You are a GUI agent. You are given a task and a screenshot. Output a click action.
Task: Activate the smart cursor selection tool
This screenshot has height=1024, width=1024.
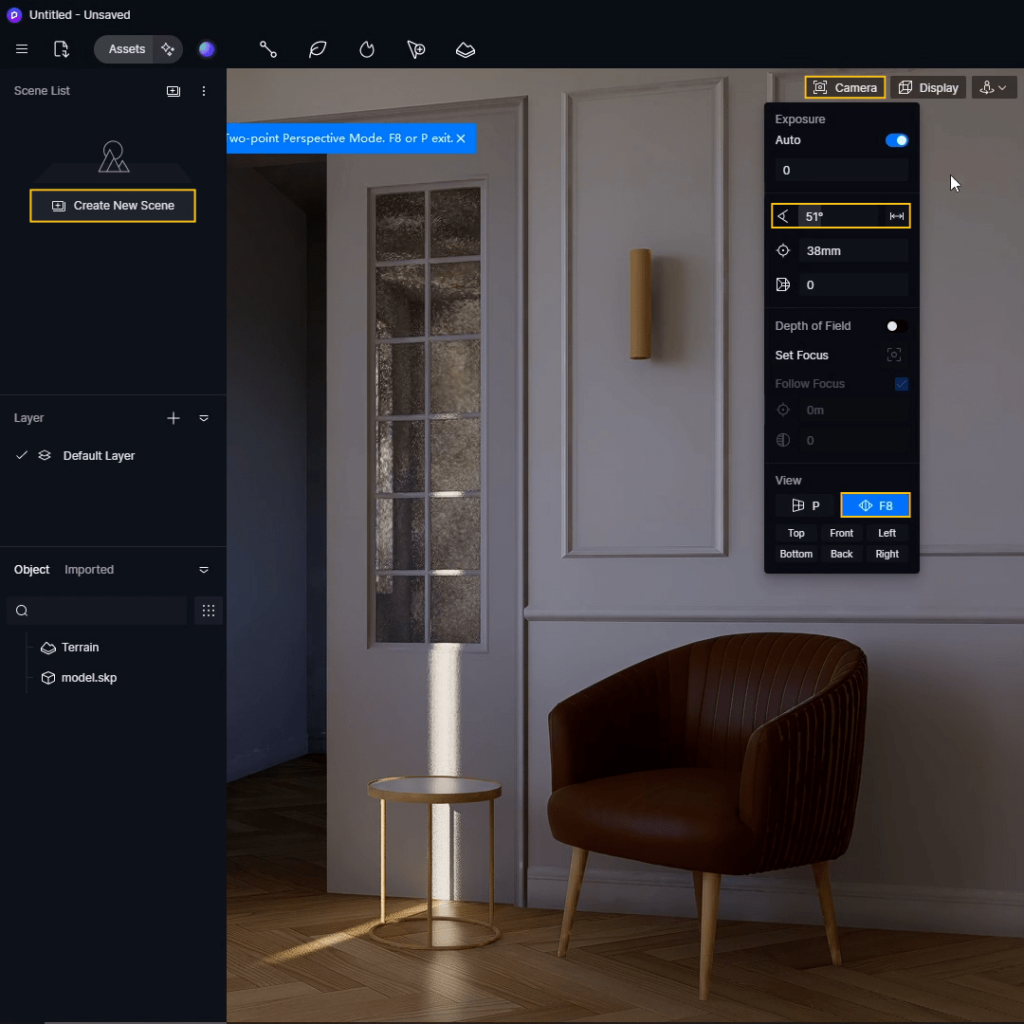pos(415,49)
